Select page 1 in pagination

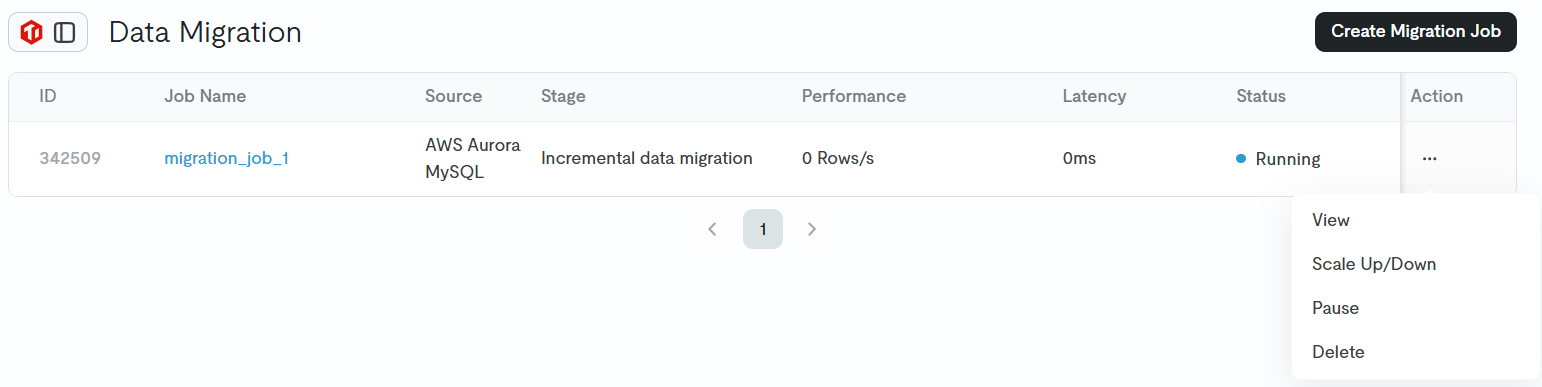point(763,229)
